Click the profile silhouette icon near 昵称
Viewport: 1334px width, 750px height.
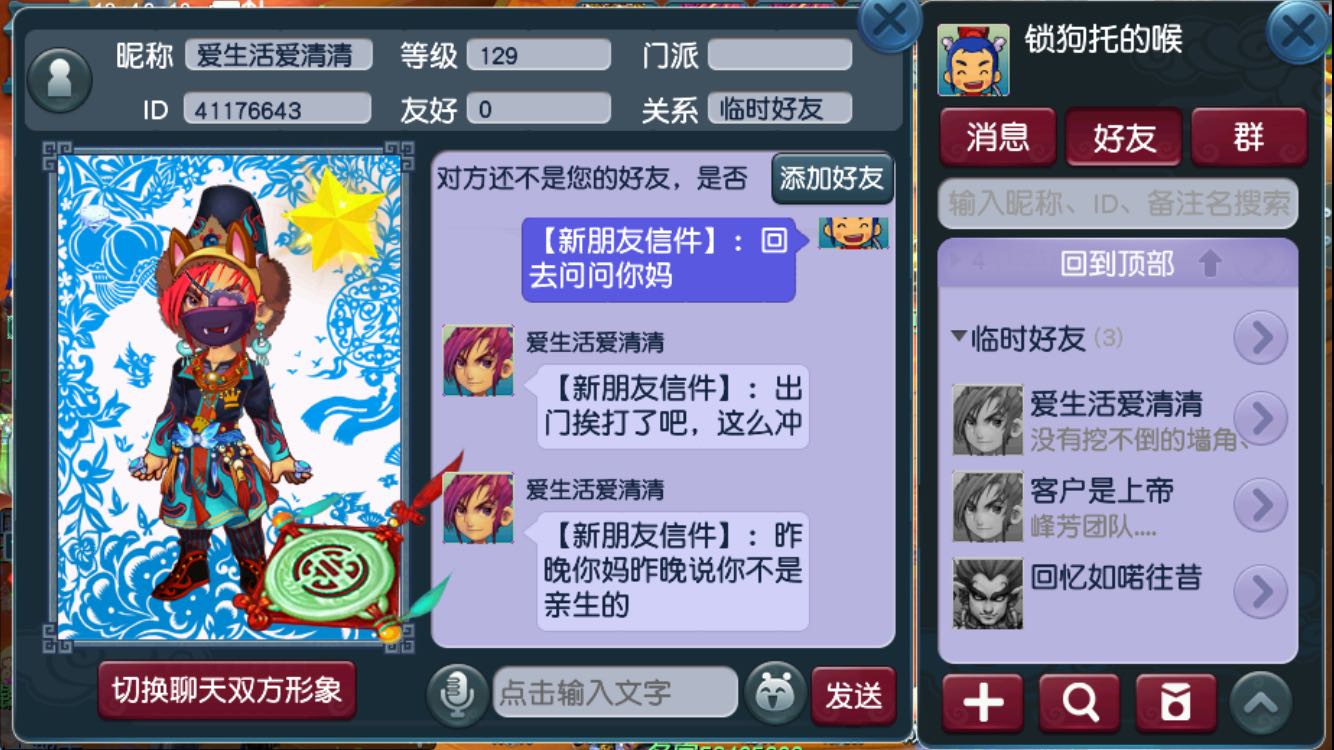(x=60, y=80)
